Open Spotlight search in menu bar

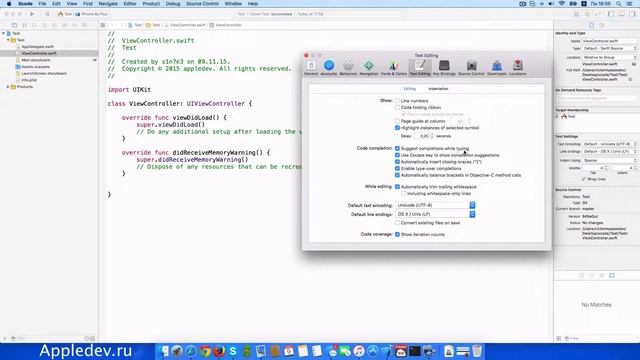point(619,4)
